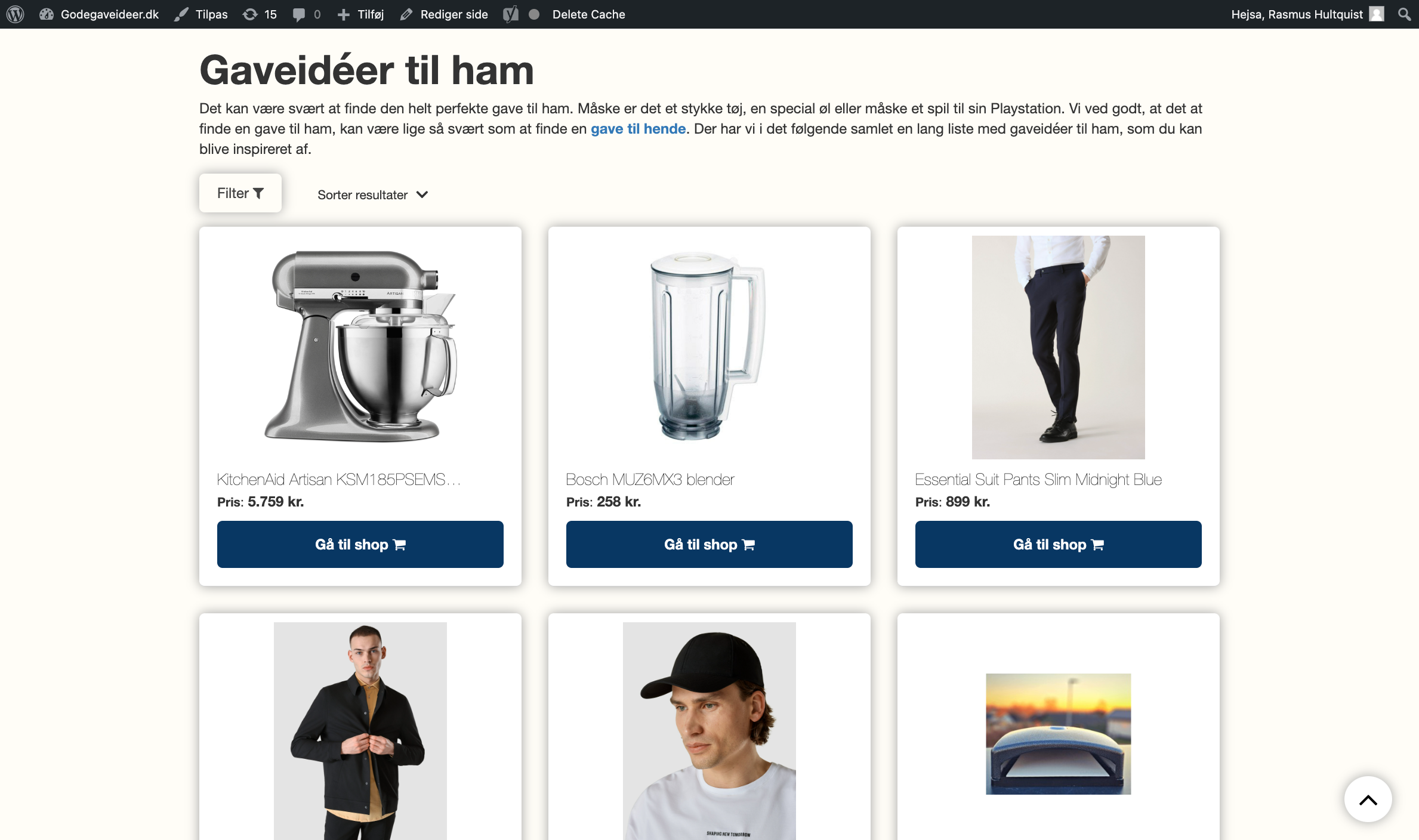This screenshot has height=840, width=1419.
Task: Open the Filter button with funnel
Action: coord(240,193)
